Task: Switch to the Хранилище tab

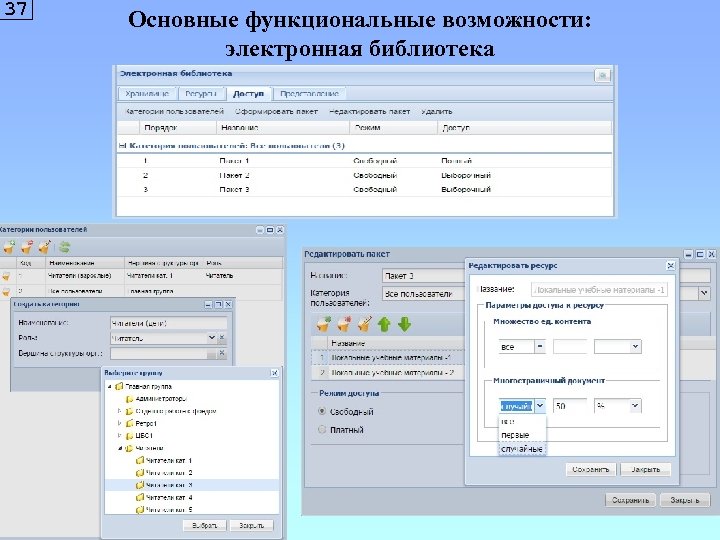Action: 146,94
